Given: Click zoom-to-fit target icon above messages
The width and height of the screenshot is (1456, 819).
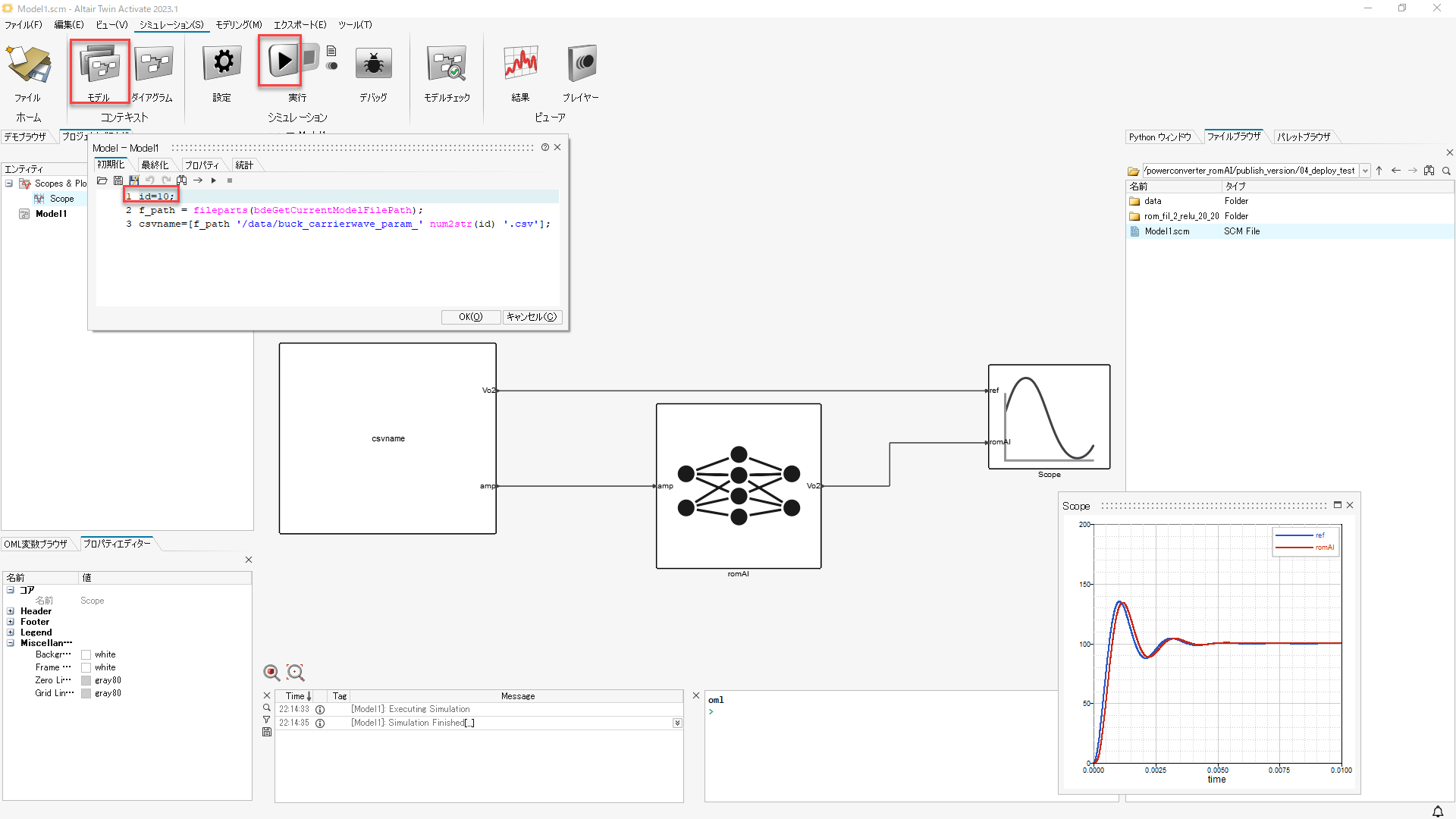Looking at the screenshot, I should coord(295,673).
